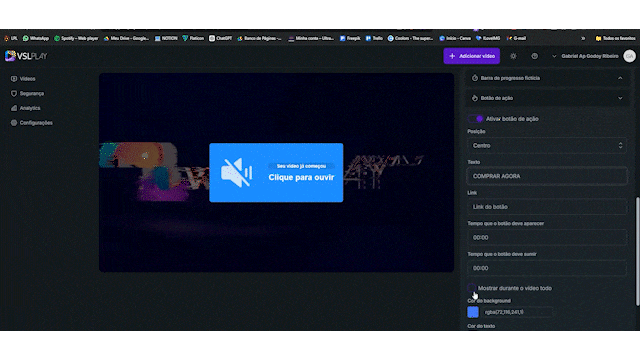Click the Adicionar vídeo button
Viewport: 640px width, 360px height.
tap(471, 56)
